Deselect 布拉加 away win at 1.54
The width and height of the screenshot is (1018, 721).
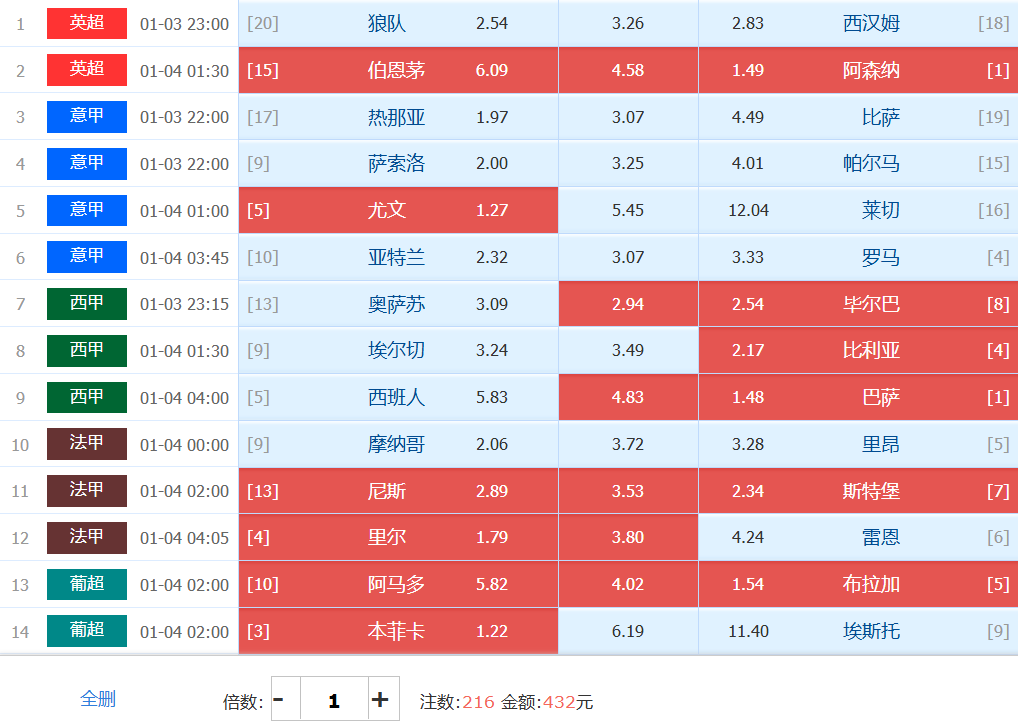(x=857, y=584)
